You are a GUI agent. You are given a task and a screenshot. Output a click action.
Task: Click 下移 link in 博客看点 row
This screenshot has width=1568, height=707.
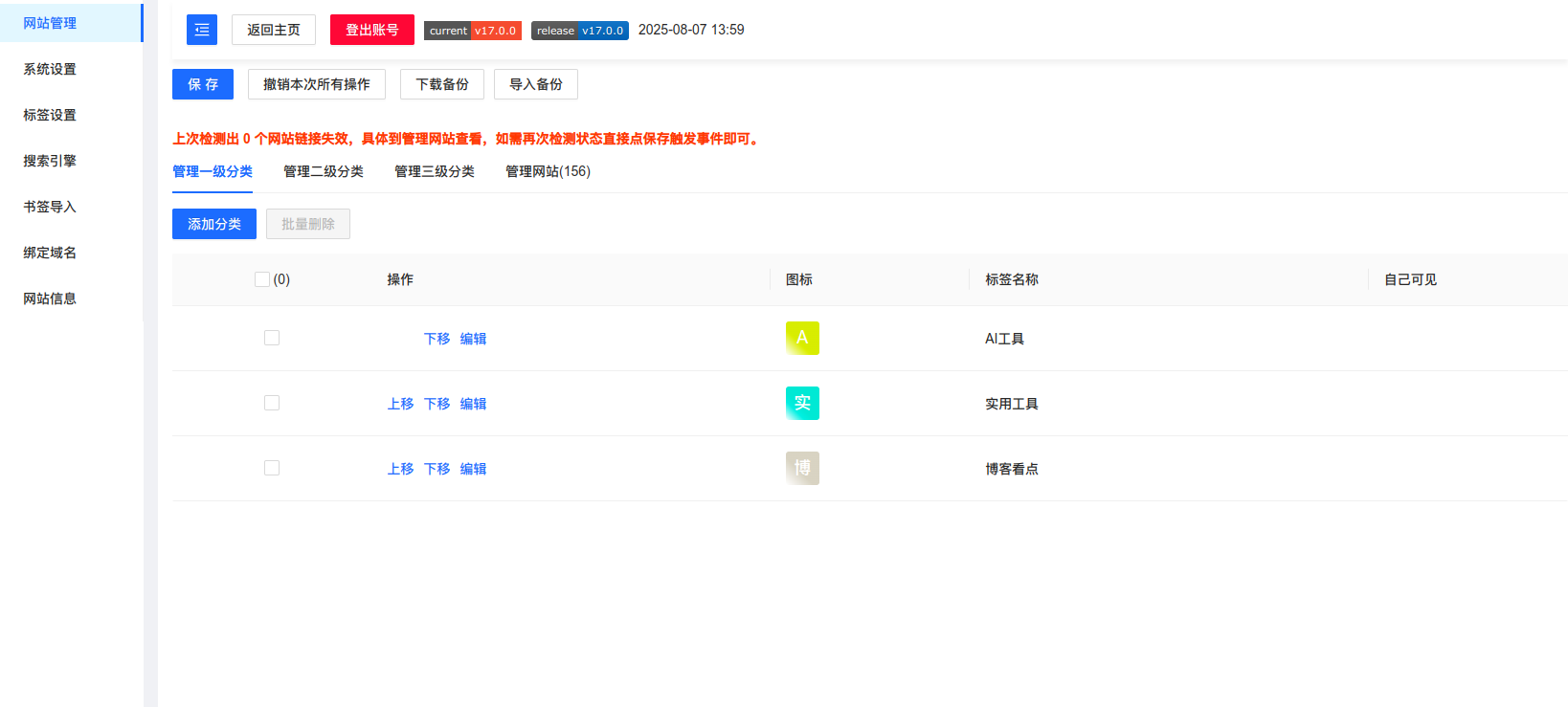[x=437, y=469]
